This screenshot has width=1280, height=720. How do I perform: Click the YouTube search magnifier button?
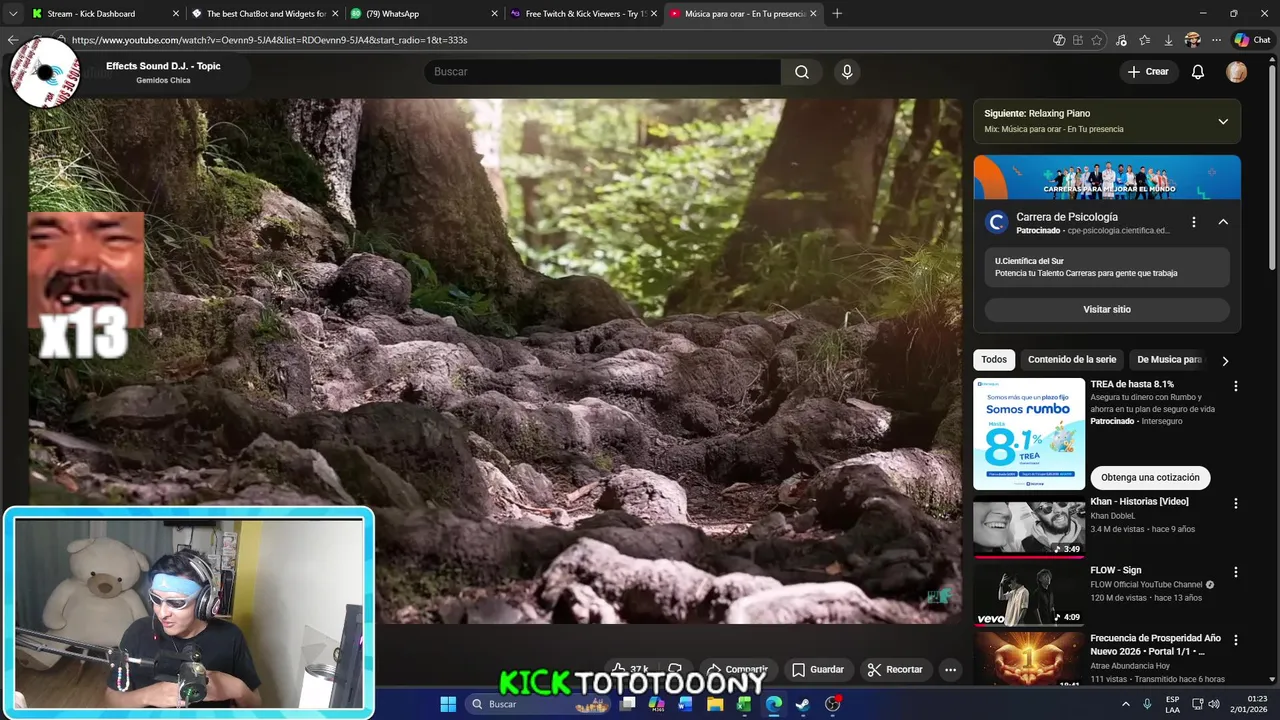[801, 72]
